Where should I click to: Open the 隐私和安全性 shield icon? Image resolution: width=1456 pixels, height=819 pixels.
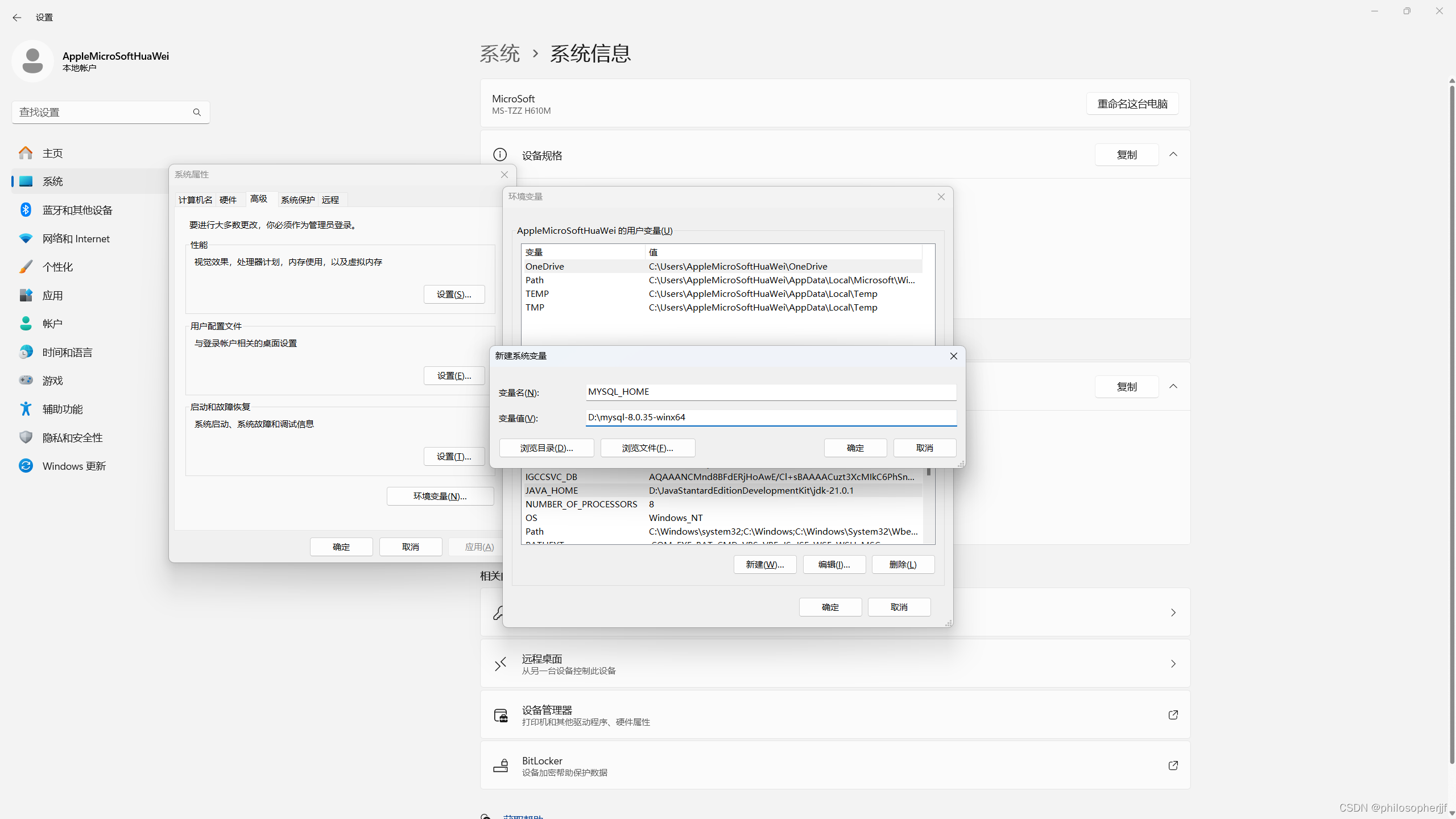click(26, 437)
